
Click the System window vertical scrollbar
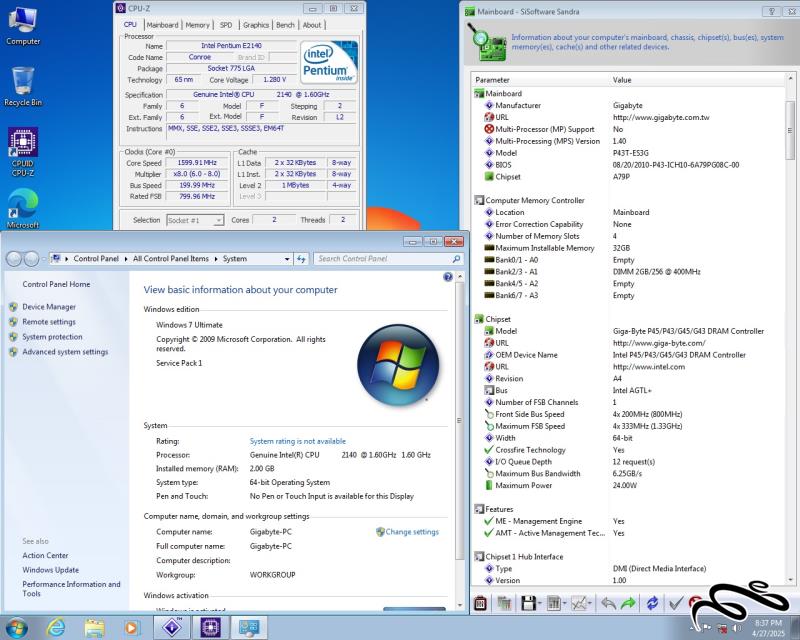tap(460, 420)
